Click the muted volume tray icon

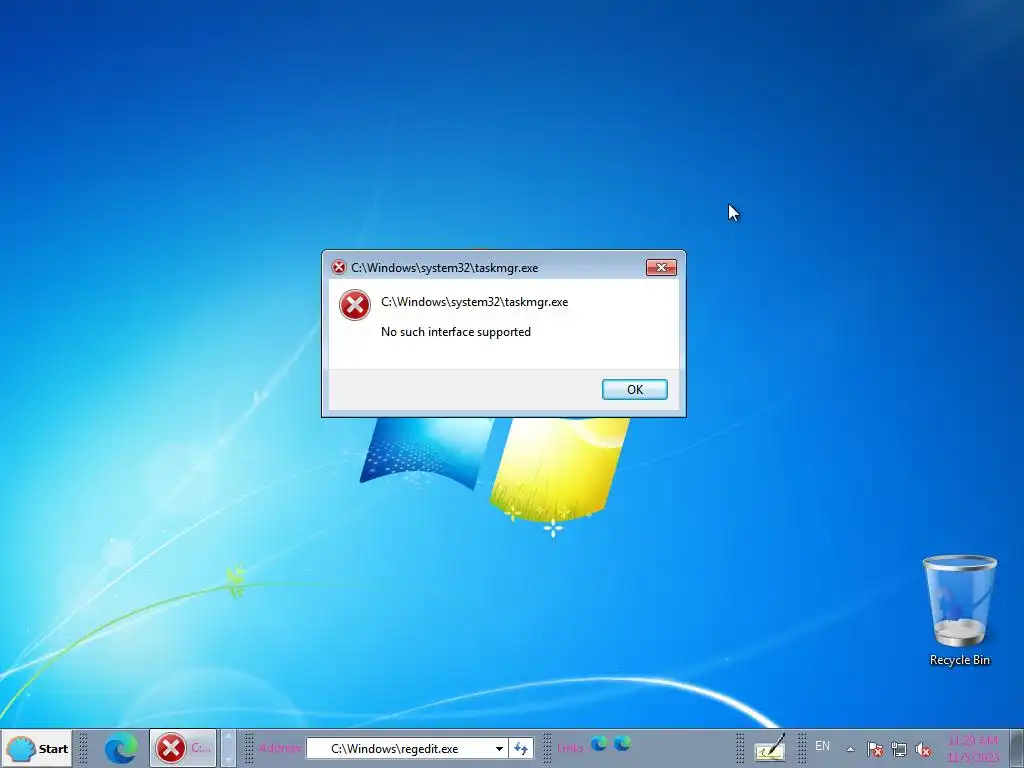coord(923,749)
